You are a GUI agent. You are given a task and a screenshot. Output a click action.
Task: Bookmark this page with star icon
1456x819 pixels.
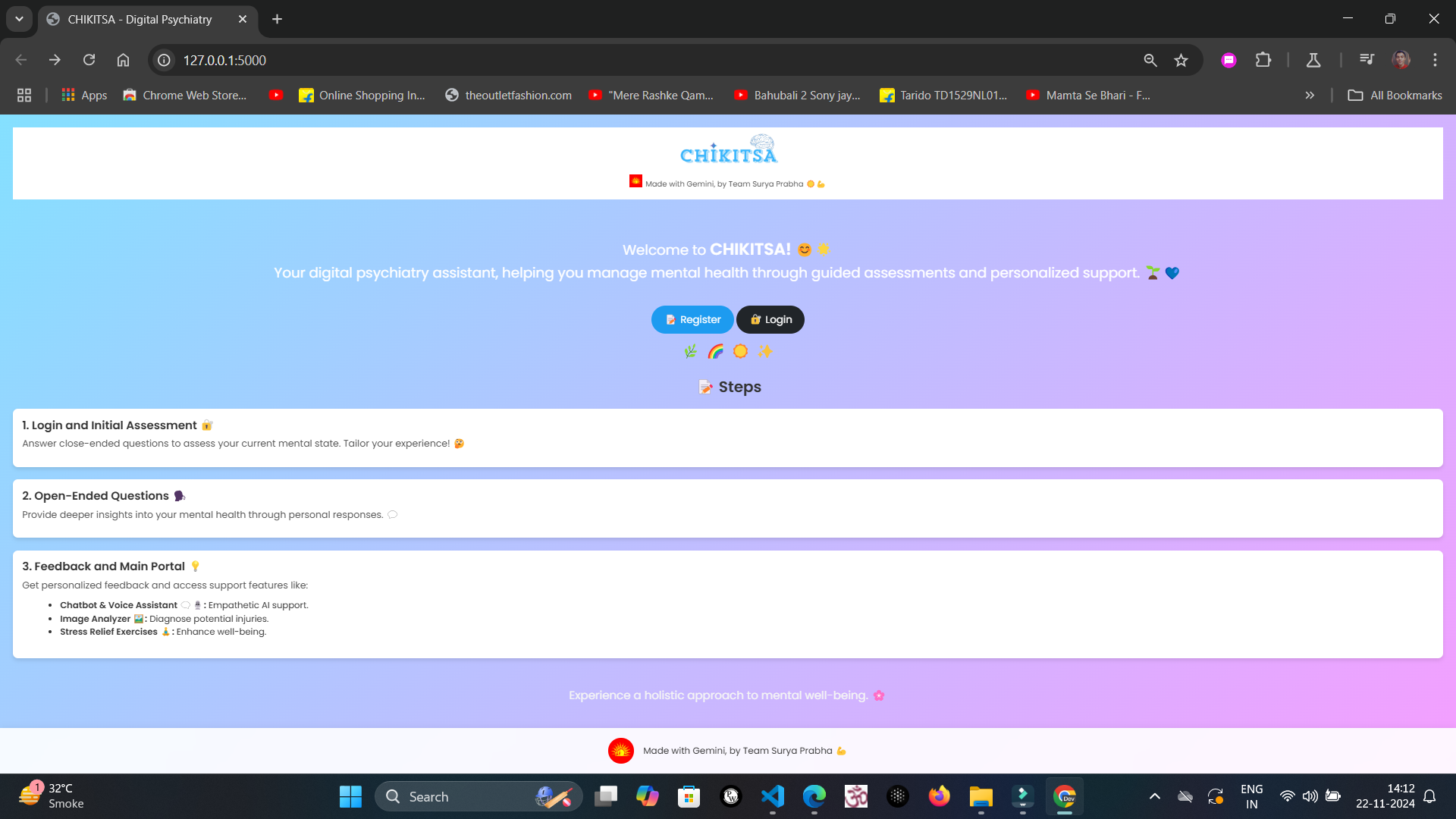[x=1181, y=60]
